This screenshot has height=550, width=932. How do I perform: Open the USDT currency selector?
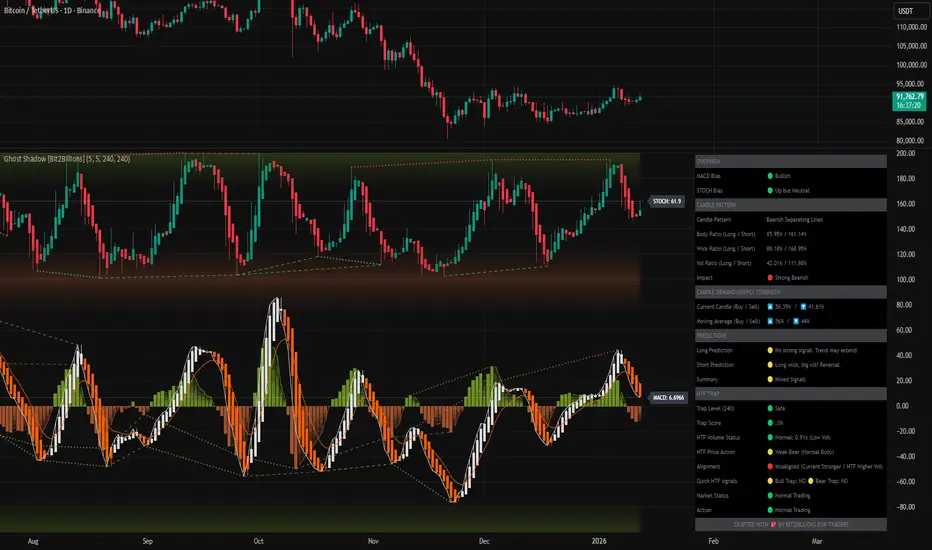909,11
